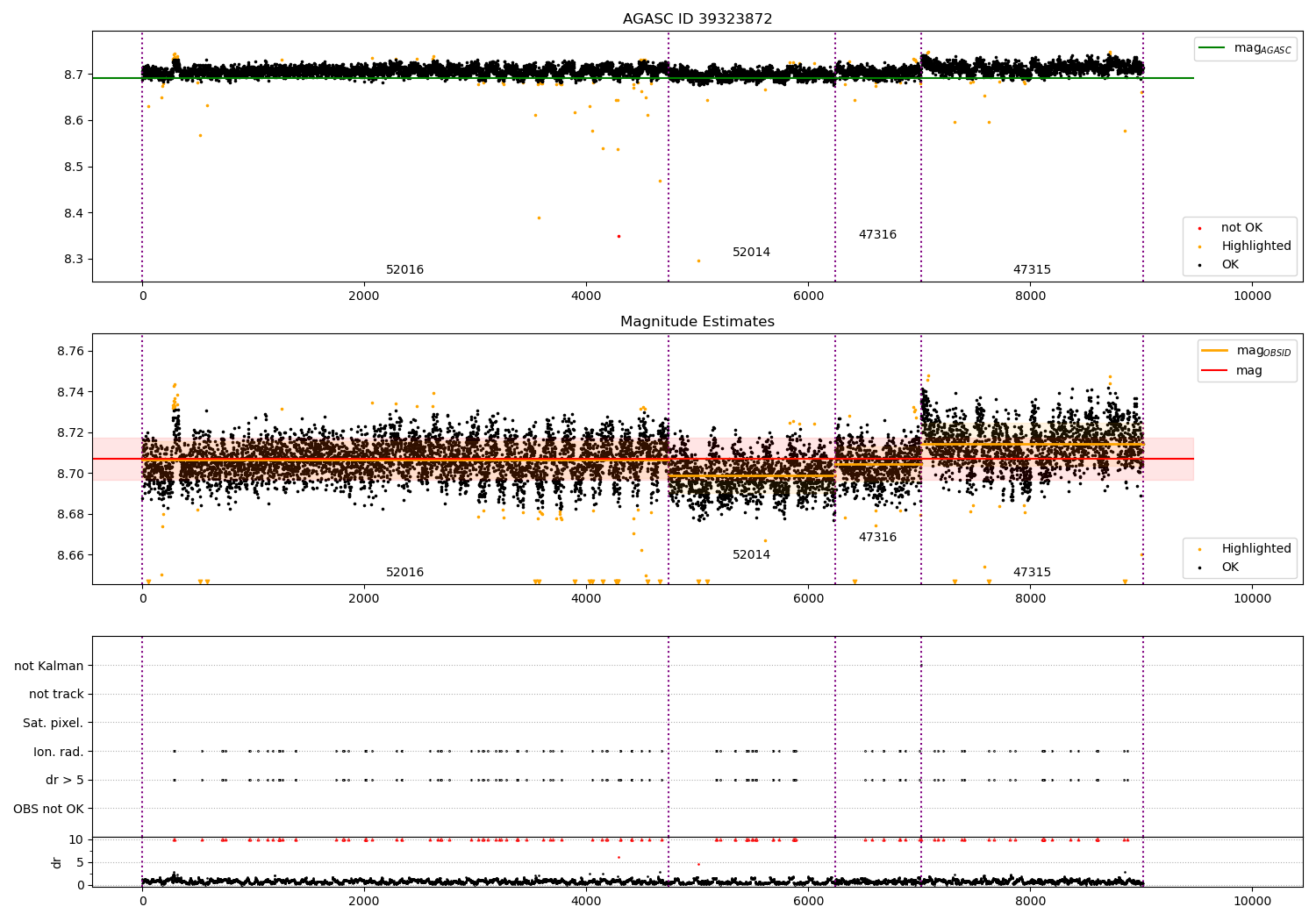Select the mag OBSID legend entry in middle plot

tap(1247, 351)
